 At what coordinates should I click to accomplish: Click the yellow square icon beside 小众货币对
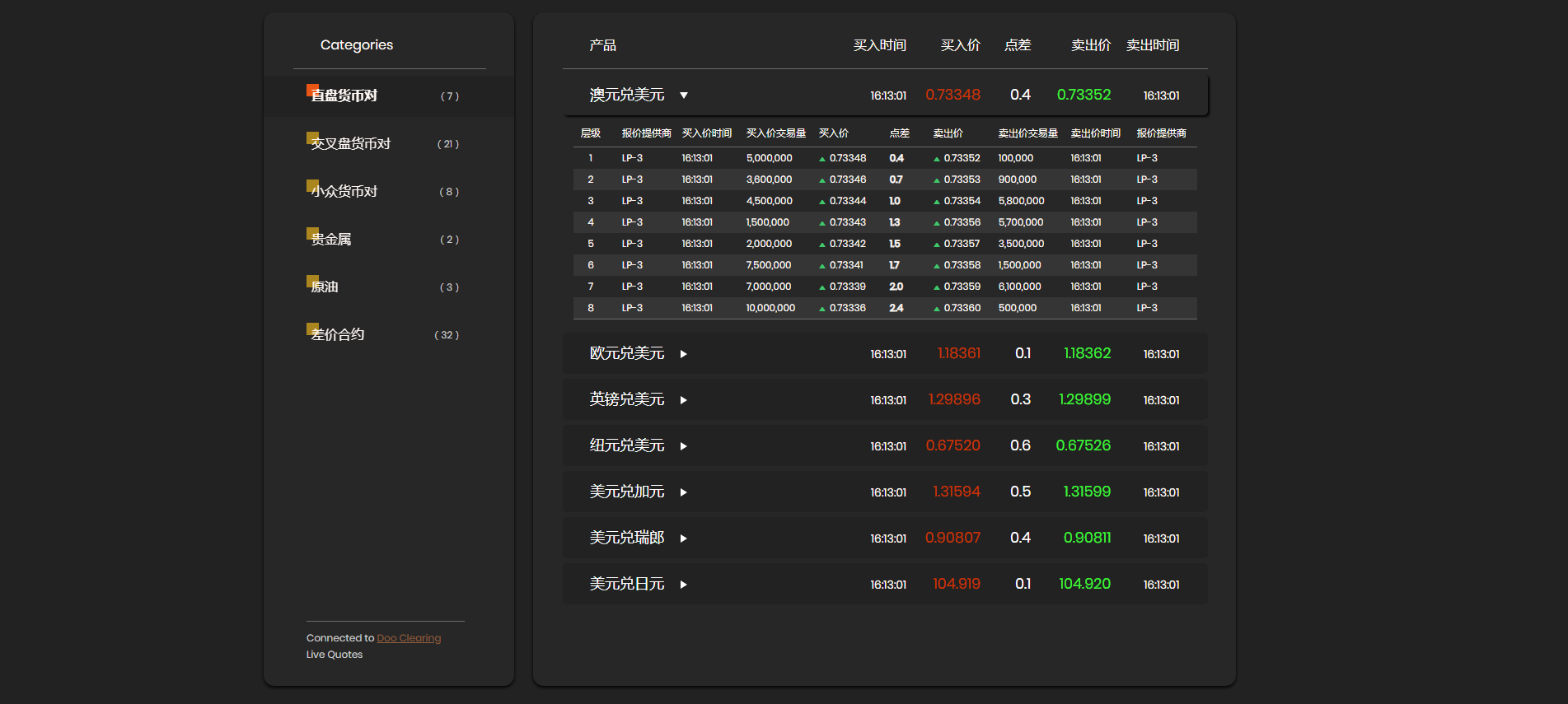(312, 185)
